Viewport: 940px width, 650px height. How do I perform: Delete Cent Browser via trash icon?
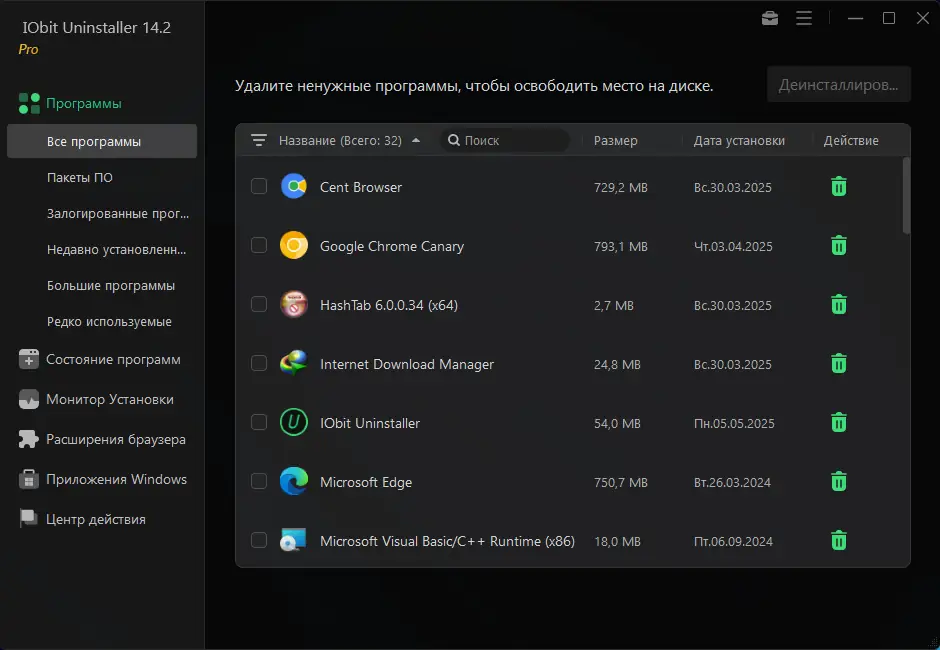(838, 186)
